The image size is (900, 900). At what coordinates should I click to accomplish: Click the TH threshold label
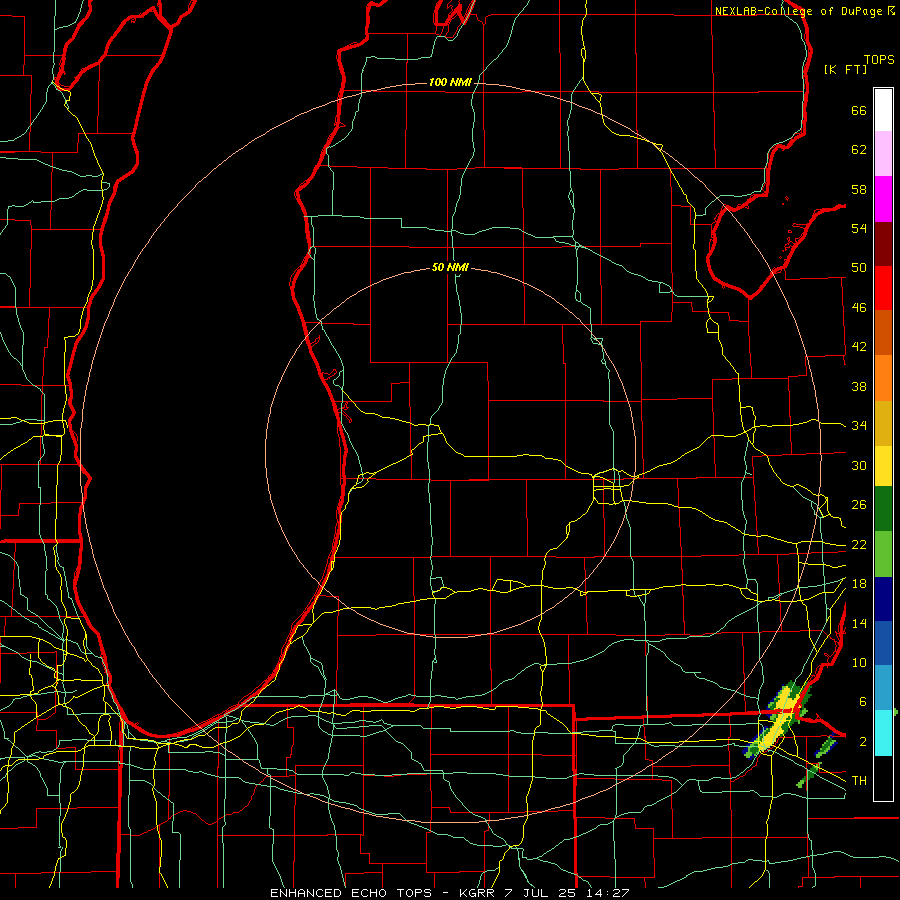(859, 781)
